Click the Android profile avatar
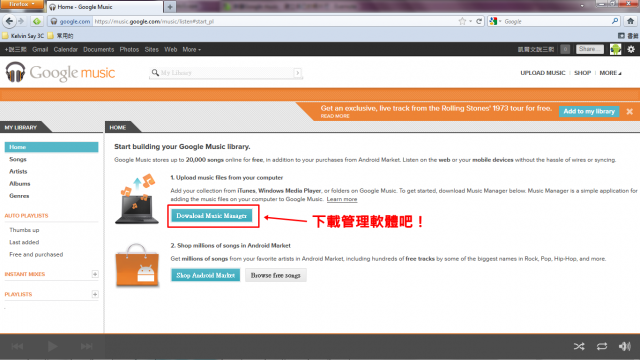This screenshot has height=360, width=640. pyautogui.click(x=616, y=49)
